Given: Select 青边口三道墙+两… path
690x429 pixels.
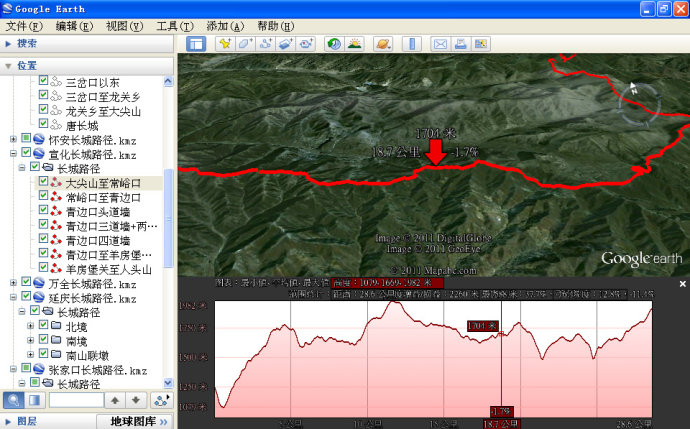Looking at the screenshot, I should click(111, 226).
